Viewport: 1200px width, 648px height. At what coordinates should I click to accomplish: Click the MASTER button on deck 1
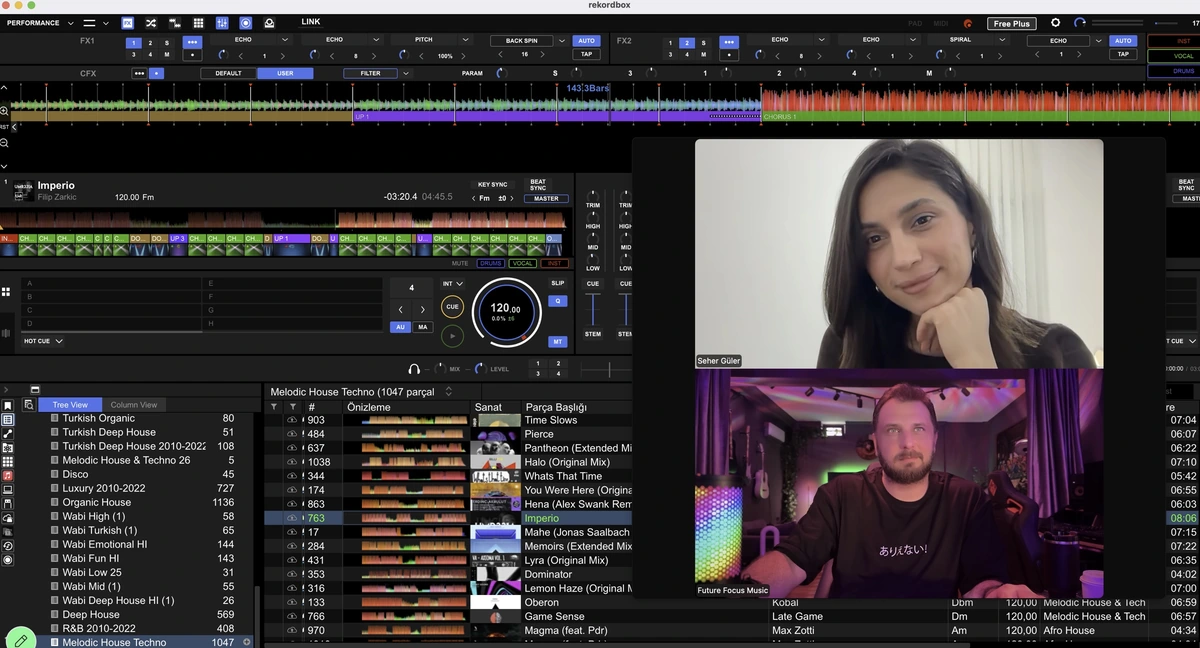[546, 198]
